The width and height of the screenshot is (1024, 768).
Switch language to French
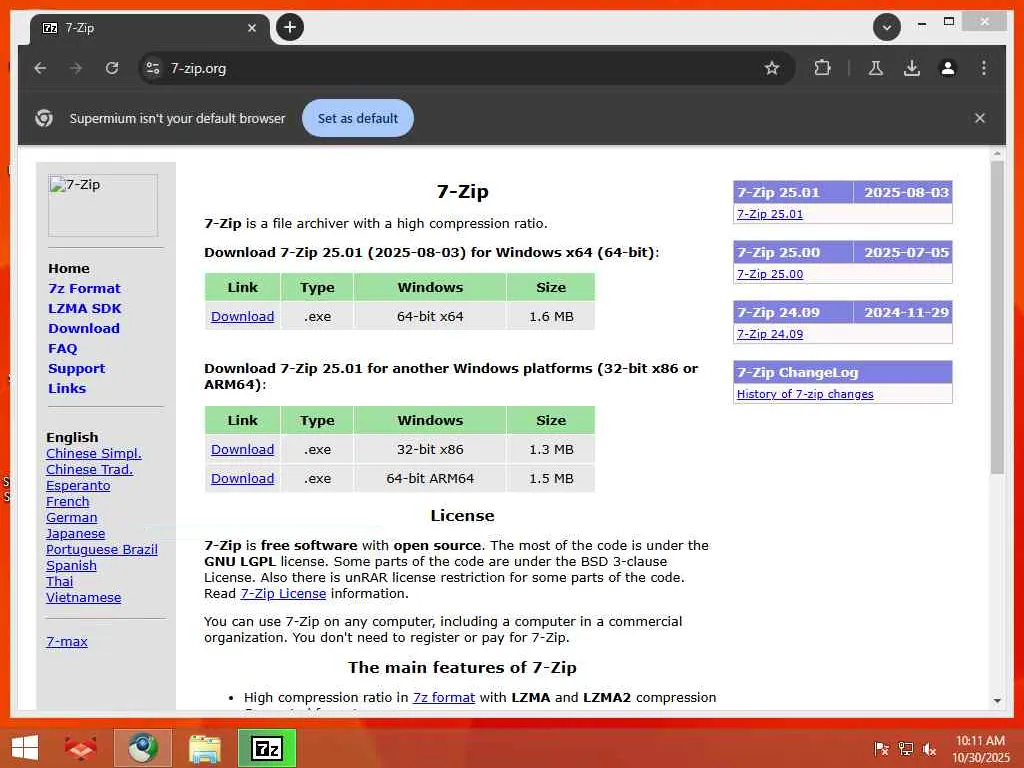point(67,502)
